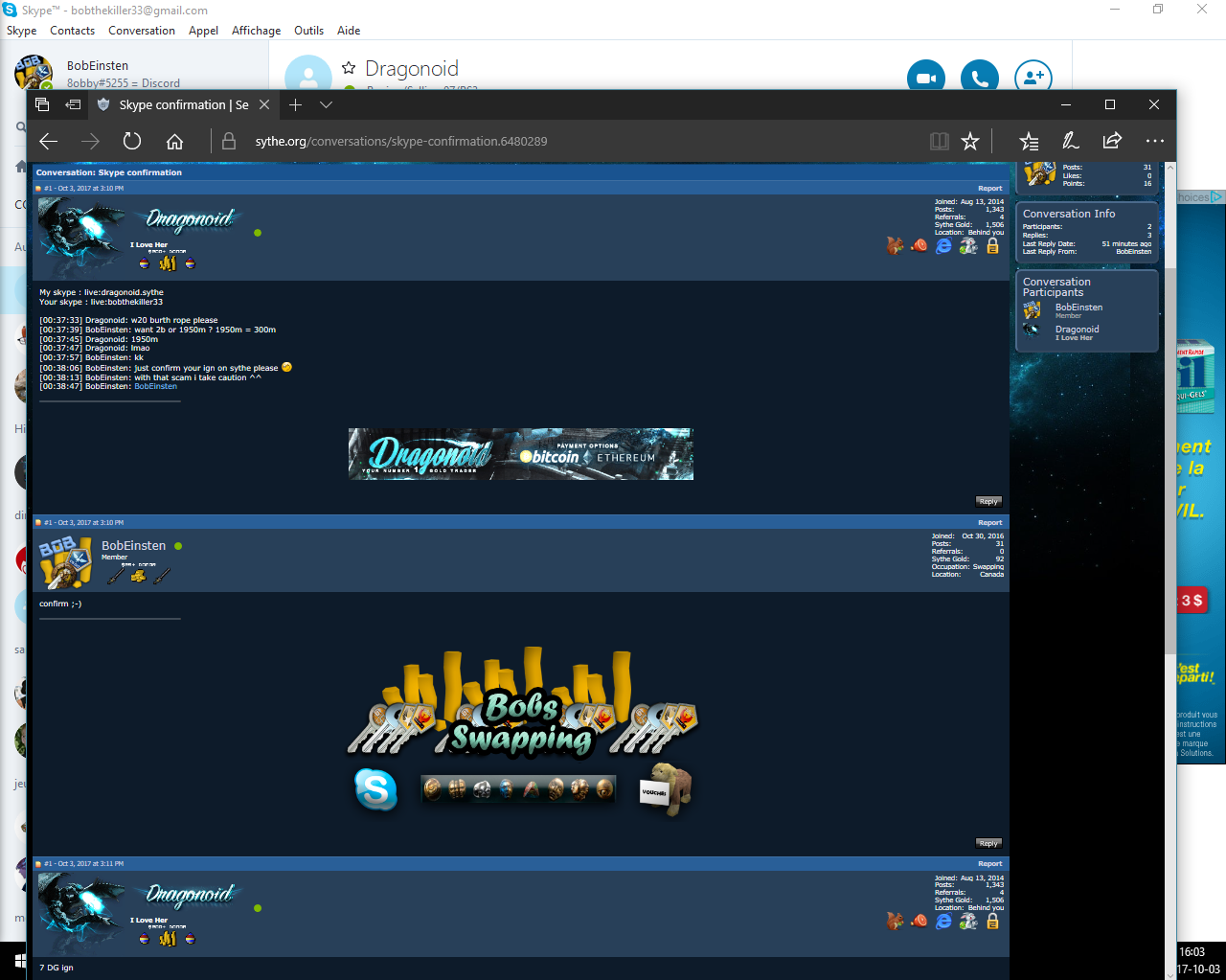Open the Dragonoid gold trader banner

coord(520,454)
